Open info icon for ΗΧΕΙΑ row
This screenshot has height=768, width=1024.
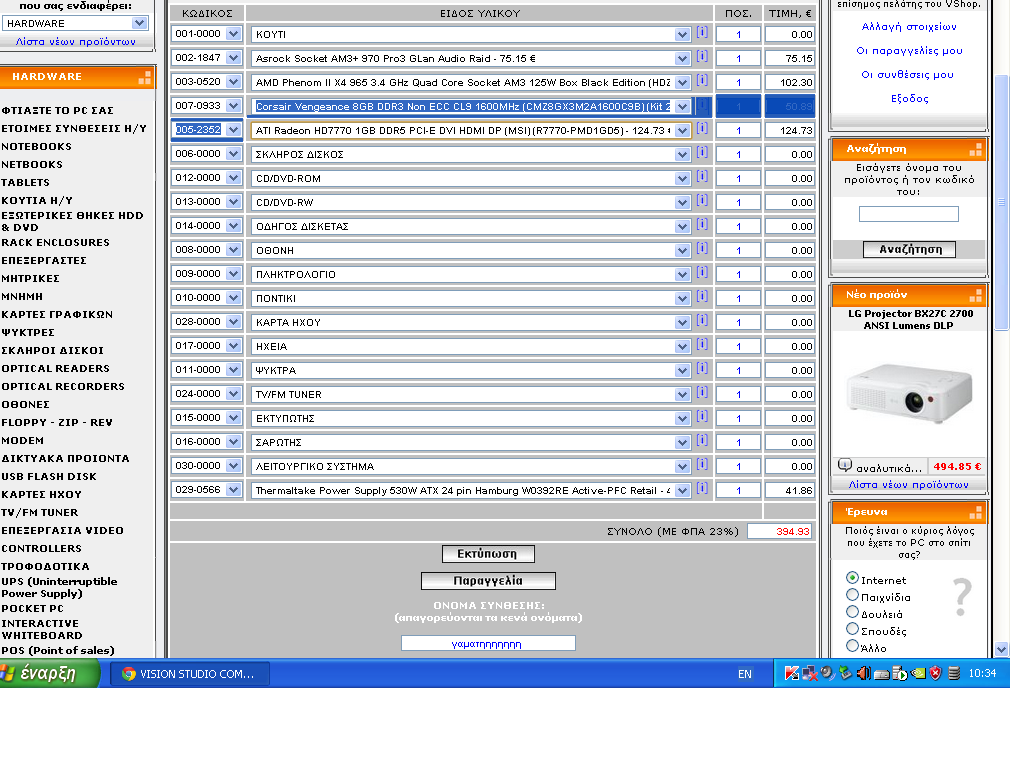[x=702, y=344]
